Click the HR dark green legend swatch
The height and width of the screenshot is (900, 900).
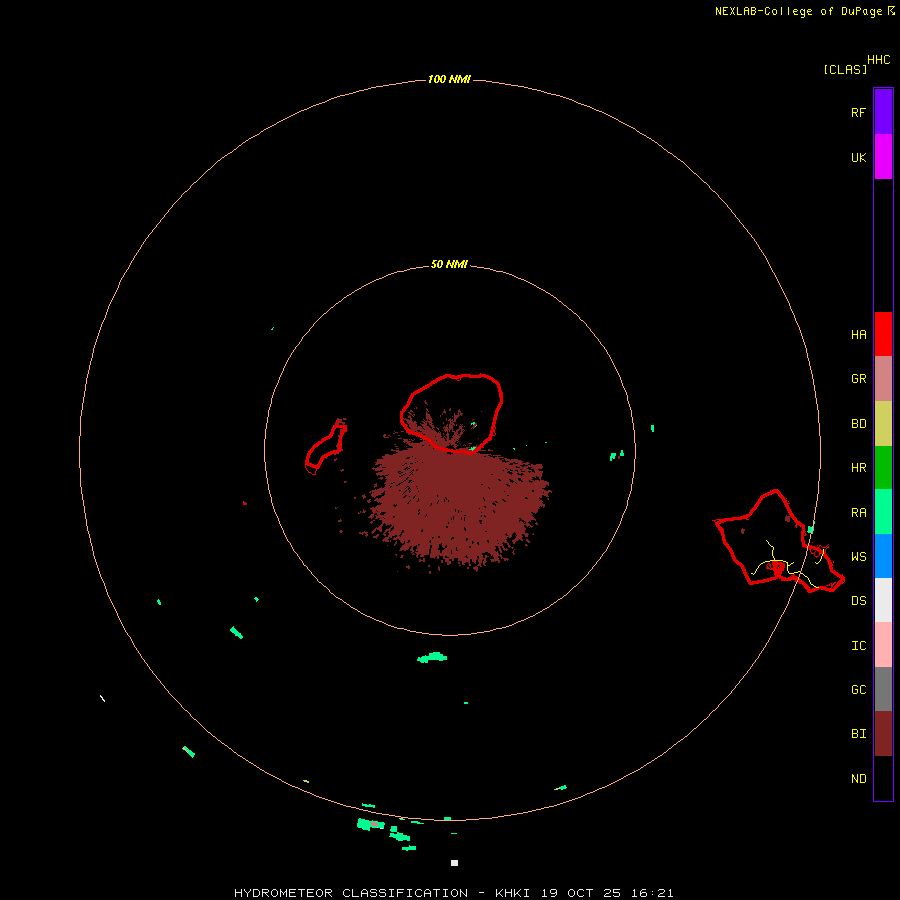click(883, 468)
